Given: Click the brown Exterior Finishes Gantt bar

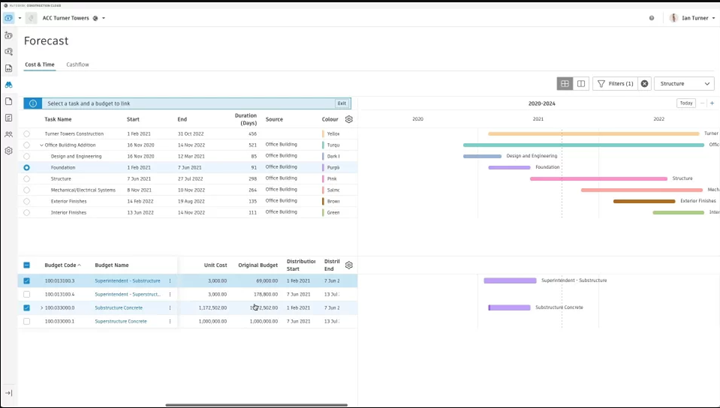Looking at the screenshot, I should (644, 201).
